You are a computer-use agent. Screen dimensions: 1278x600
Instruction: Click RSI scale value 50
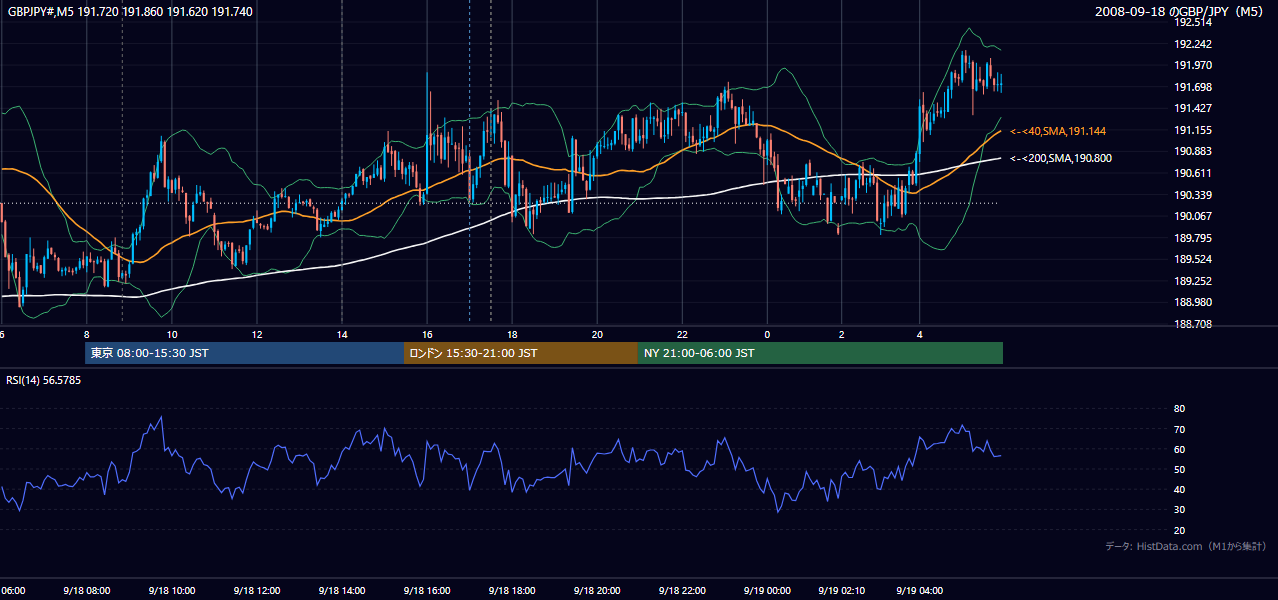click(1179, 469)
